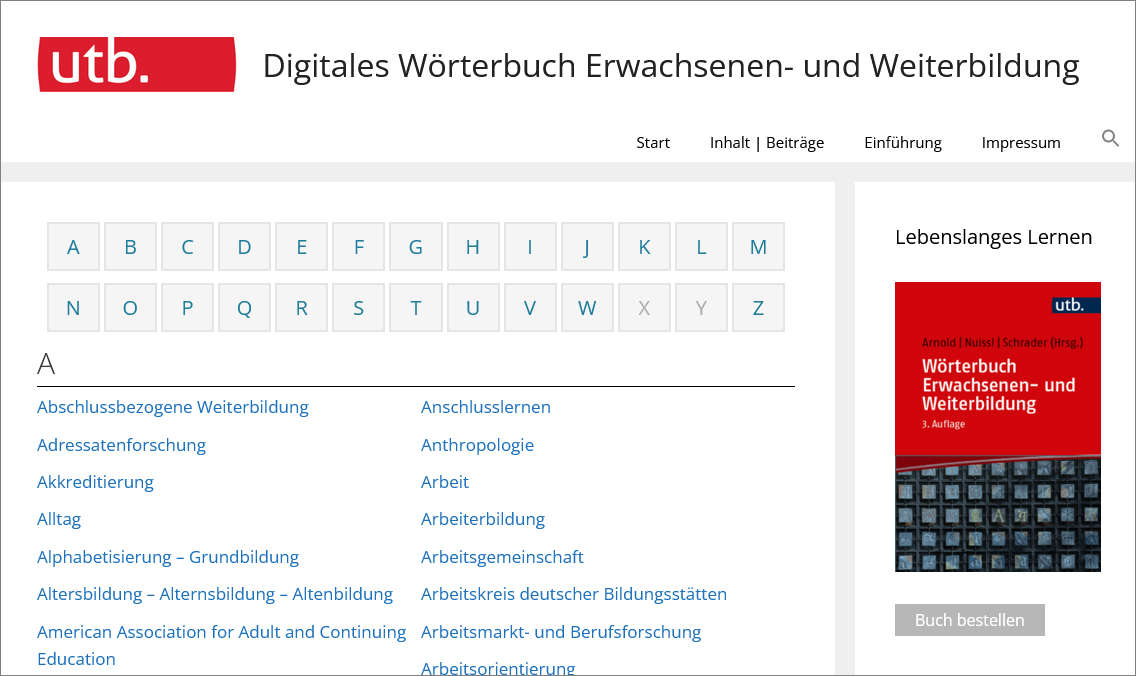Jump to letter B entries

[x=130, y=247]
